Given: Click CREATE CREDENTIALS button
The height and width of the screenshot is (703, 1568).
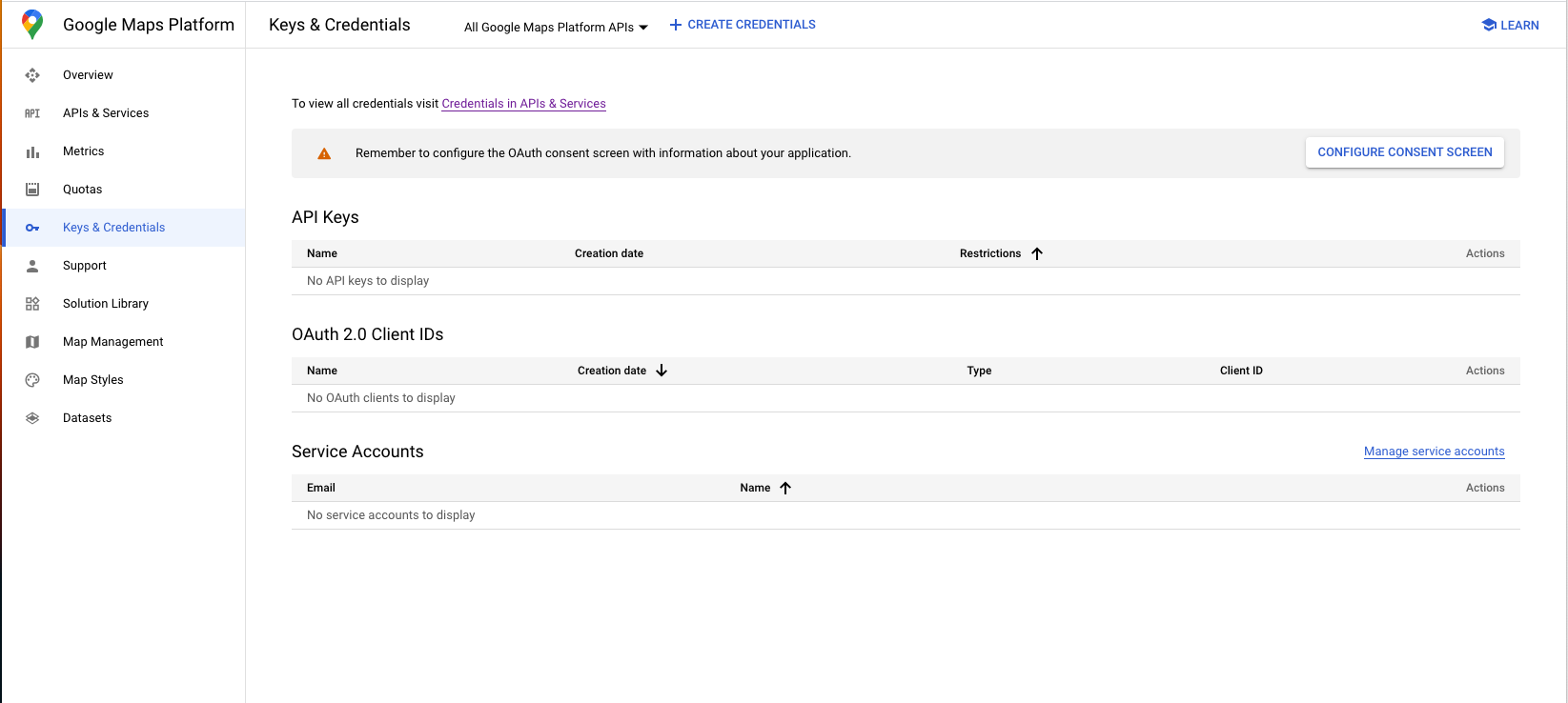Looking at the screenshot, I should (x=743, y=25).
